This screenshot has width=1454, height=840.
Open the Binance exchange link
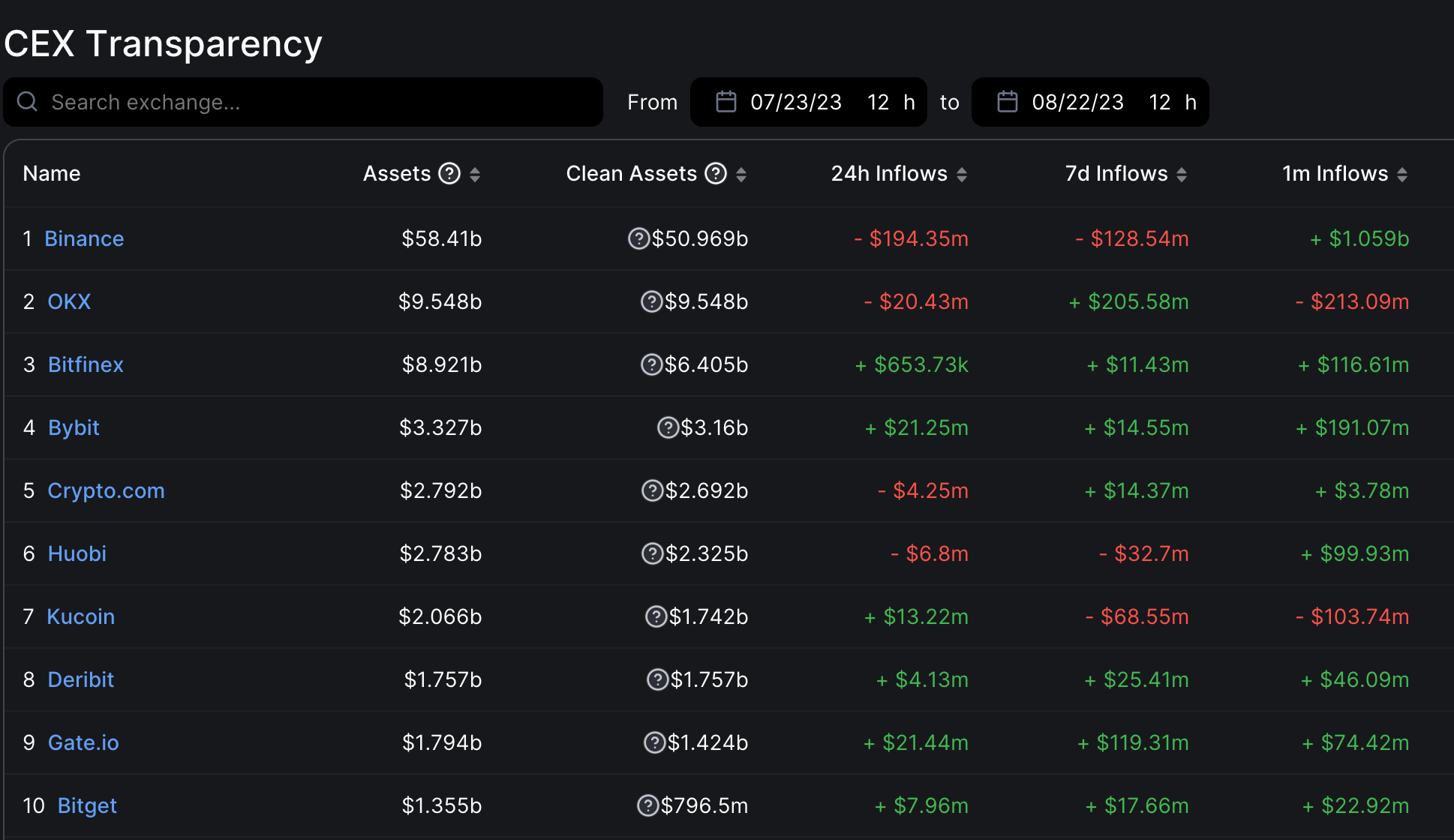(x=84, y=238)
